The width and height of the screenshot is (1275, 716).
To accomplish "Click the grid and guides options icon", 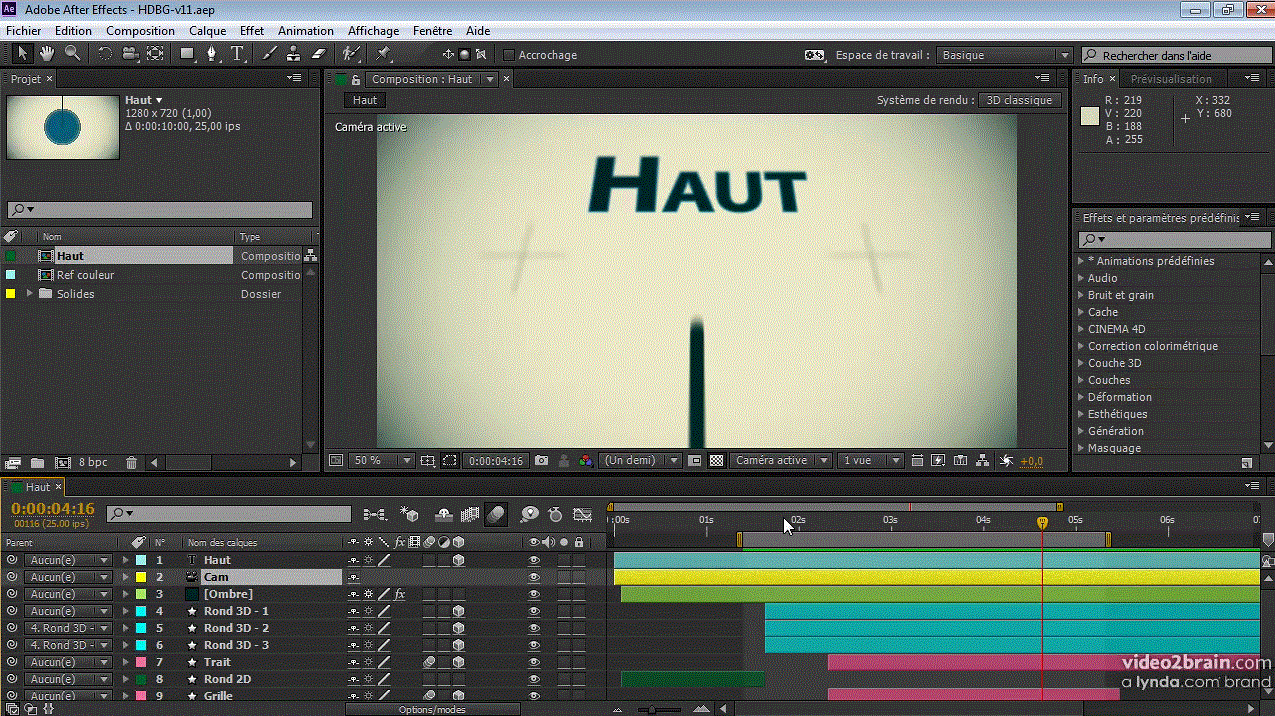I will [428, 461].
